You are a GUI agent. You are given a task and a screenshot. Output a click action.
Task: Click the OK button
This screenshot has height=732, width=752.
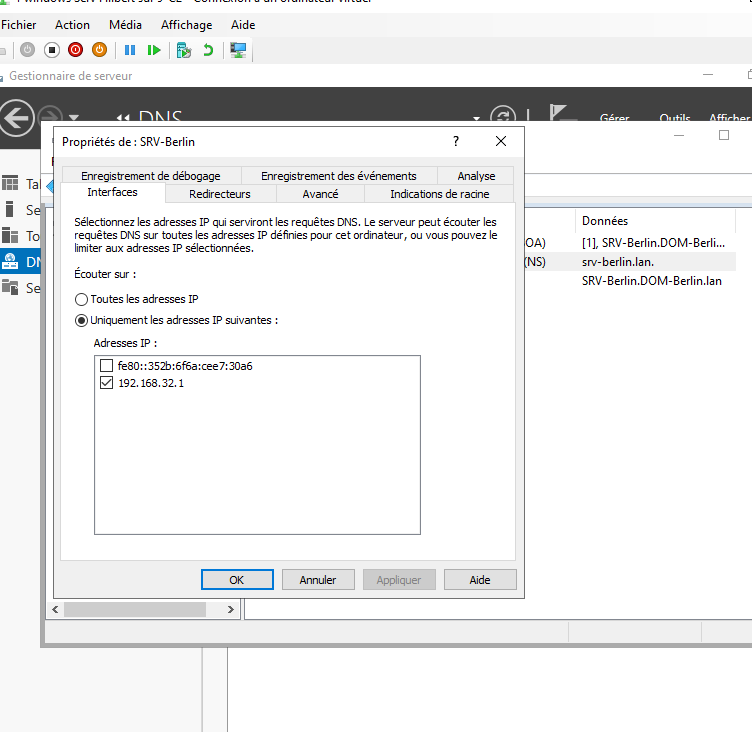coord(236,579)
